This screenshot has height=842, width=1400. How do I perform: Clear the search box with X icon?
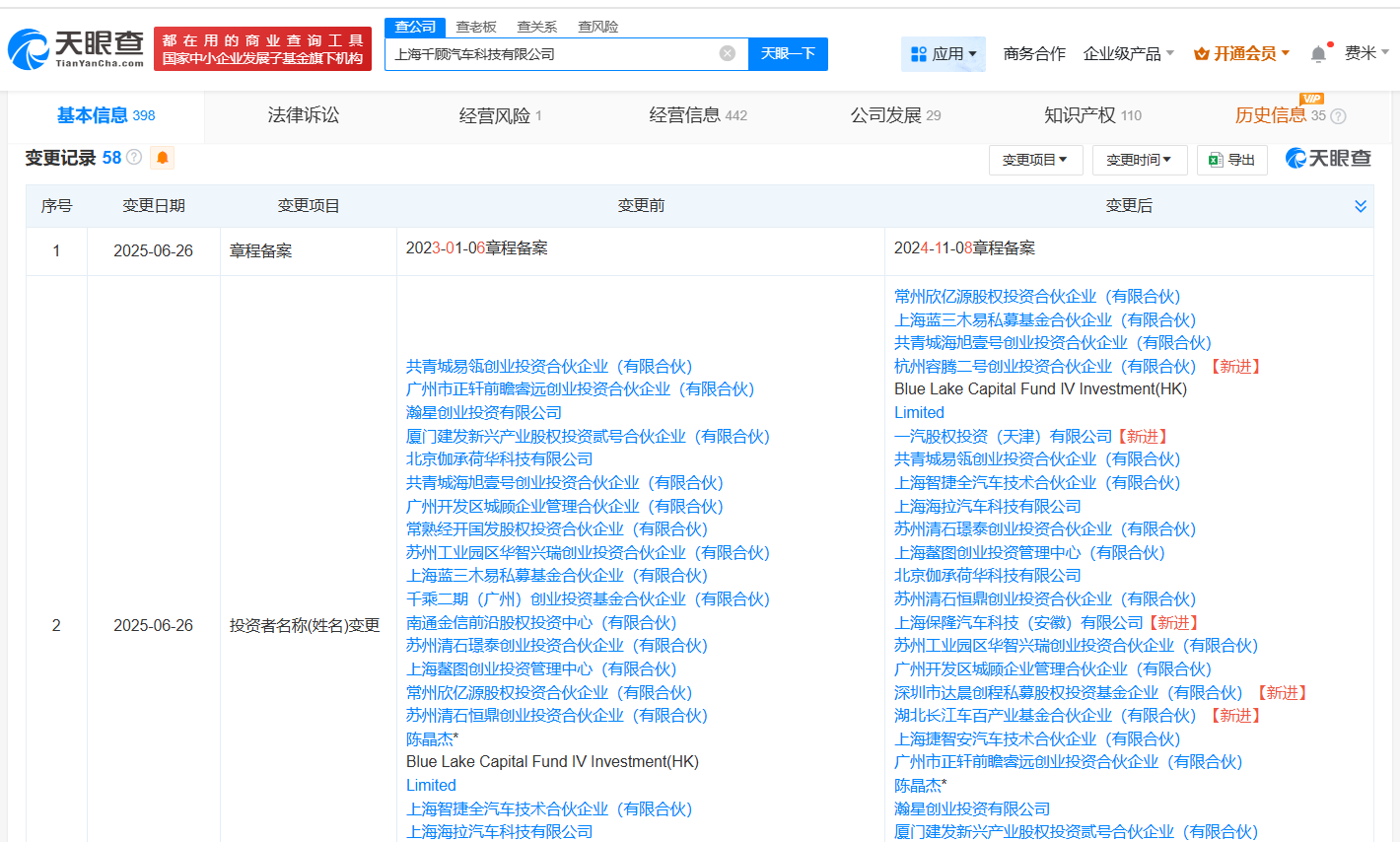(728, 53)
